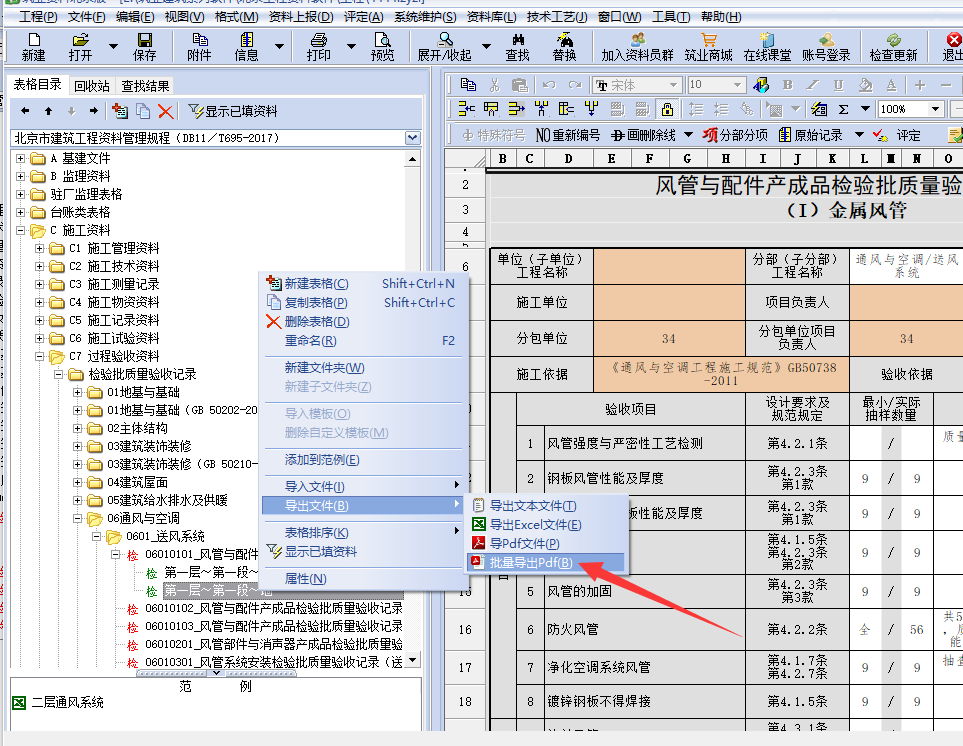The image size is (963, 746).
Task: Click the Underline U formatting icon
Action: point(838,85)
